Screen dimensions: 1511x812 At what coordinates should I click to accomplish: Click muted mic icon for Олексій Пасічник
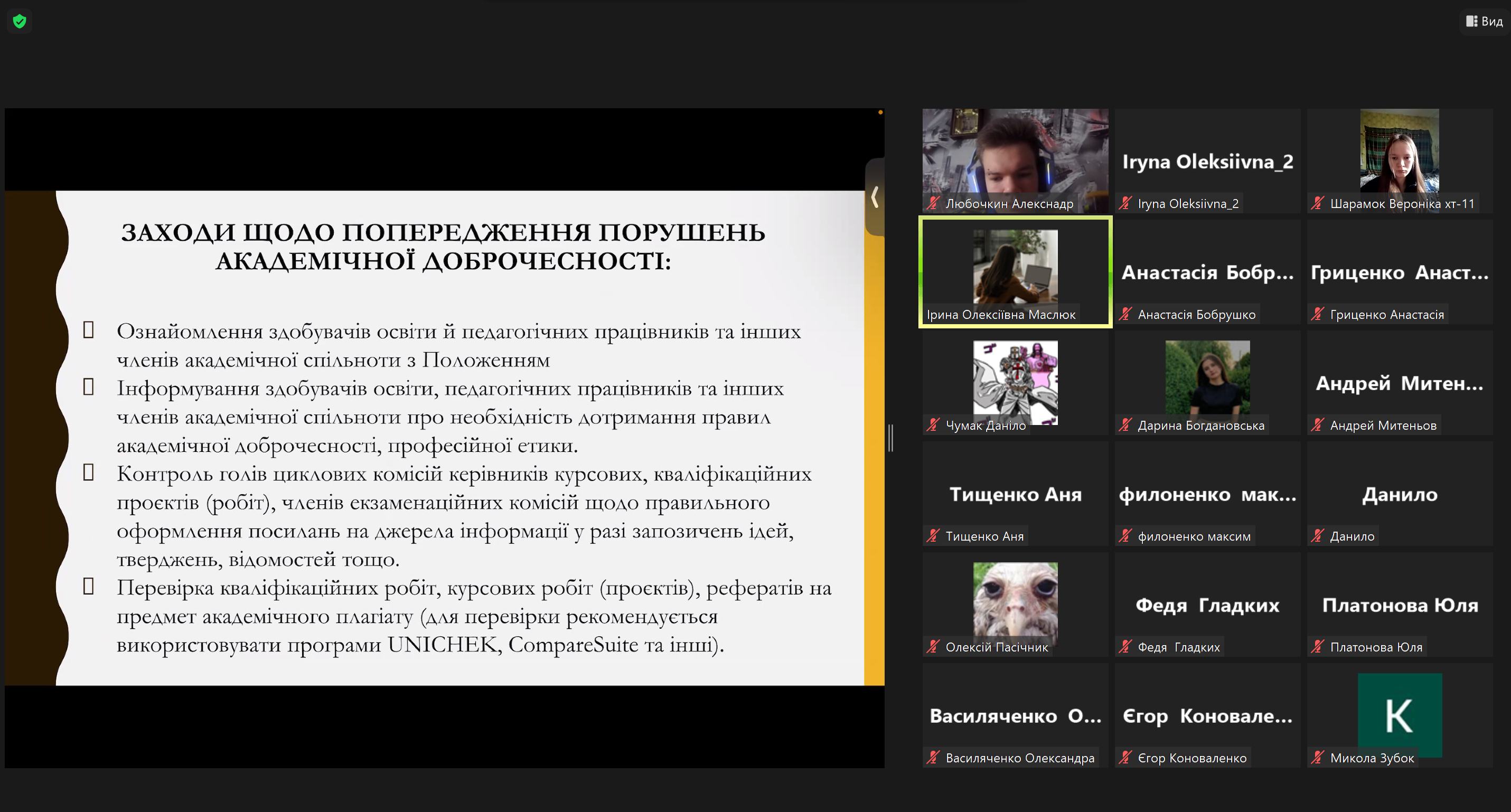point(933,647)
